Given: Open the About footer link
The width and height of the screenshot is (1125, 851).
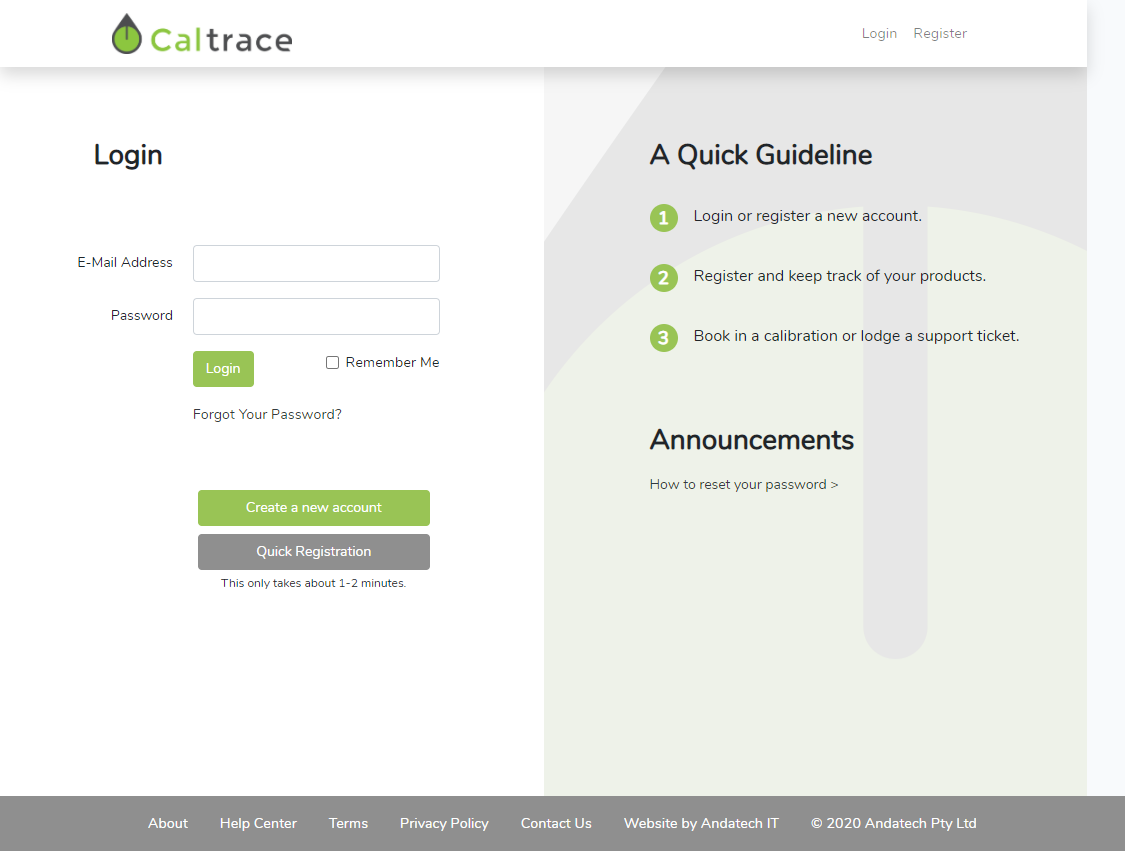Looking at the screenshot, I should click(168, 823).
